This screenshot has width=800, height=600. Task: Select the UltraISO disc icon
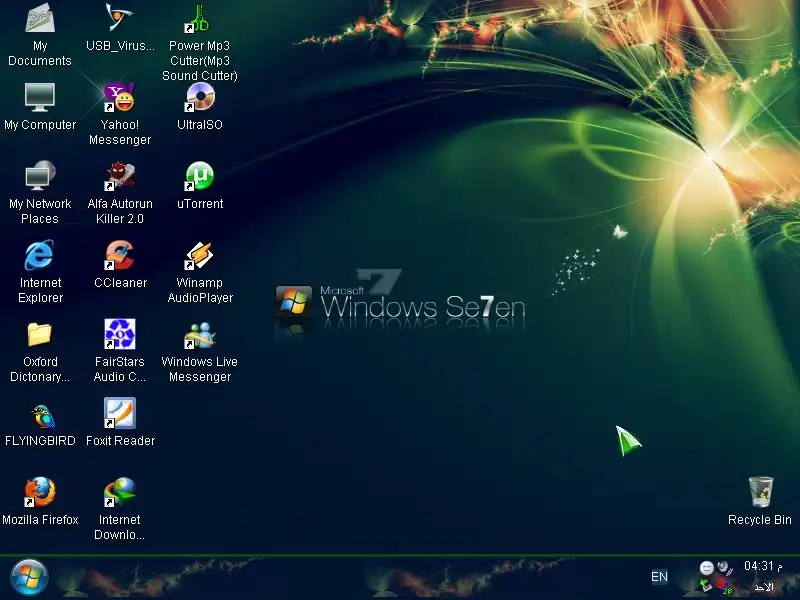coord(199,97)
